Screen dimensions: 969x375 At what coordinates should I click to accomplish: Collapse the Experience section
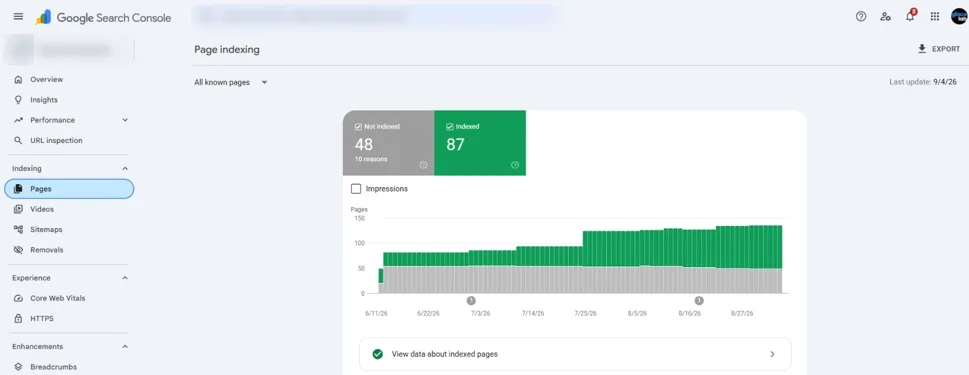coord(125,278)
